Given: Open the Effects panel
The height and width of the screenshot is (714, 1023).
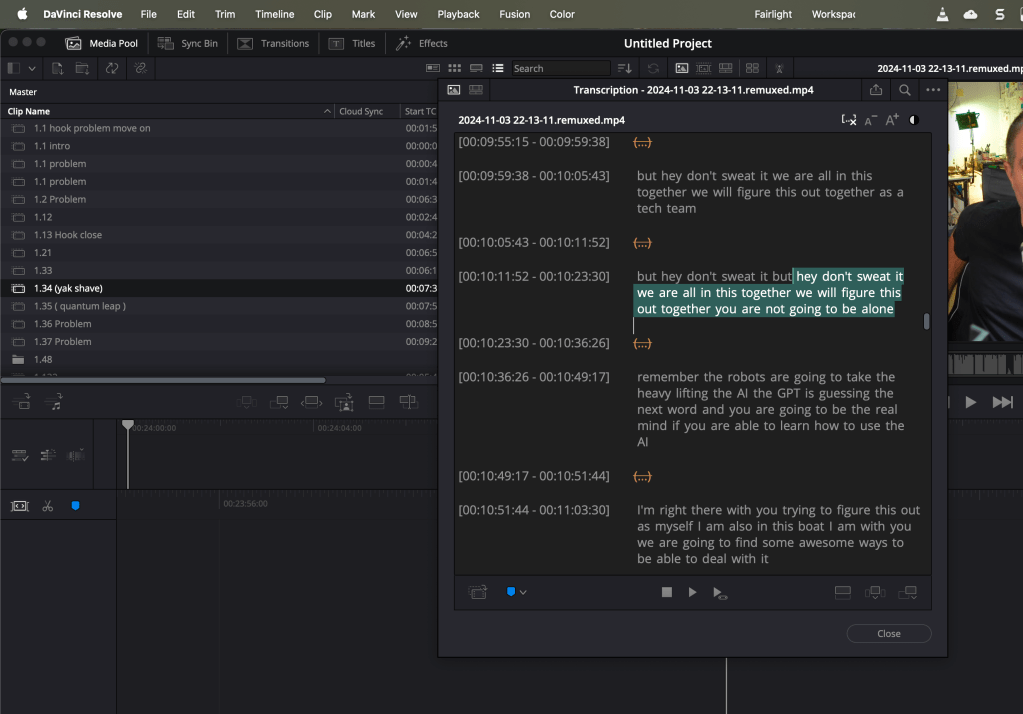Looking at the screenshot, I should tap(422, 43).
